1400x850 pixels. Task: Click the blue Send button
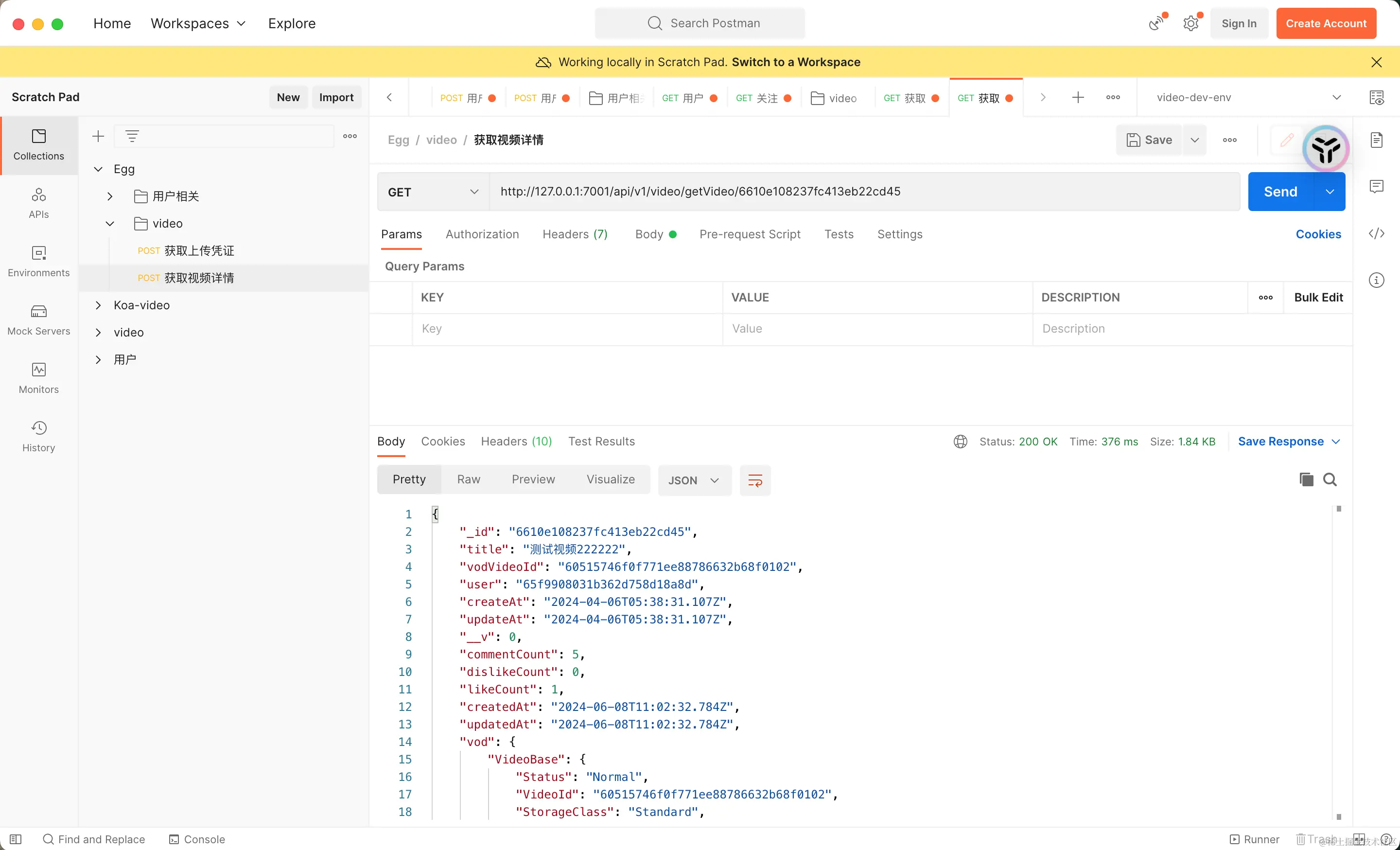(1280, 192)
